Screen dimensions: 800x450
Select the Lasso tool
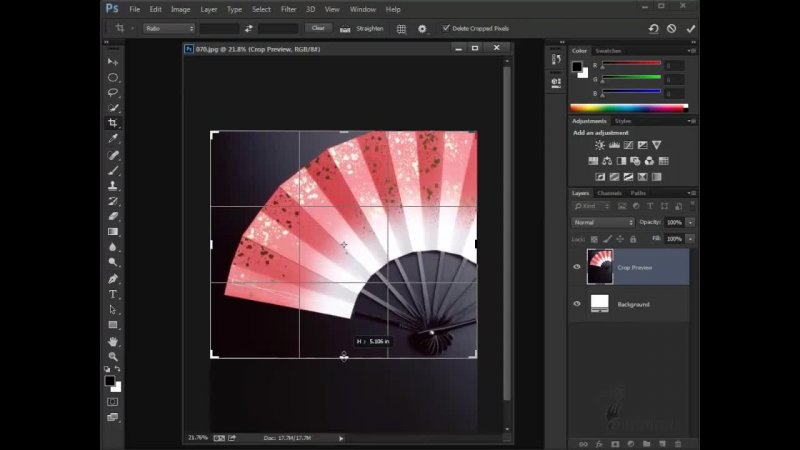tap(113, 92)
